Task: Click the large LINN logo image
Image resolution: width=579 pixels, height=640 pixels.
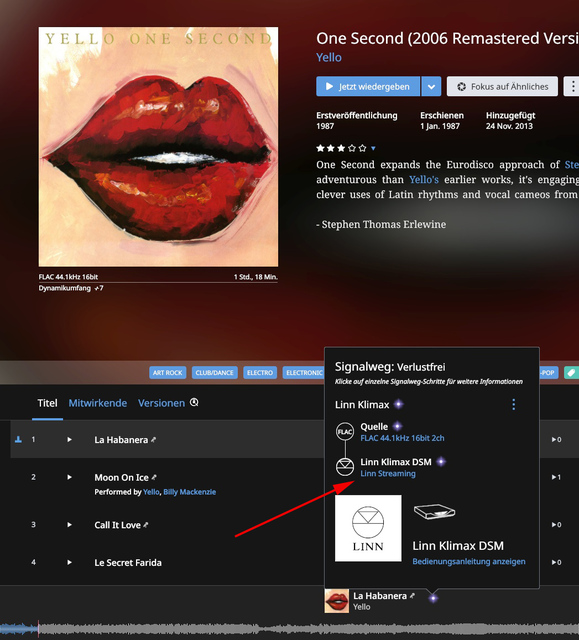Action: pyautogui.click(x=368, y=528)
